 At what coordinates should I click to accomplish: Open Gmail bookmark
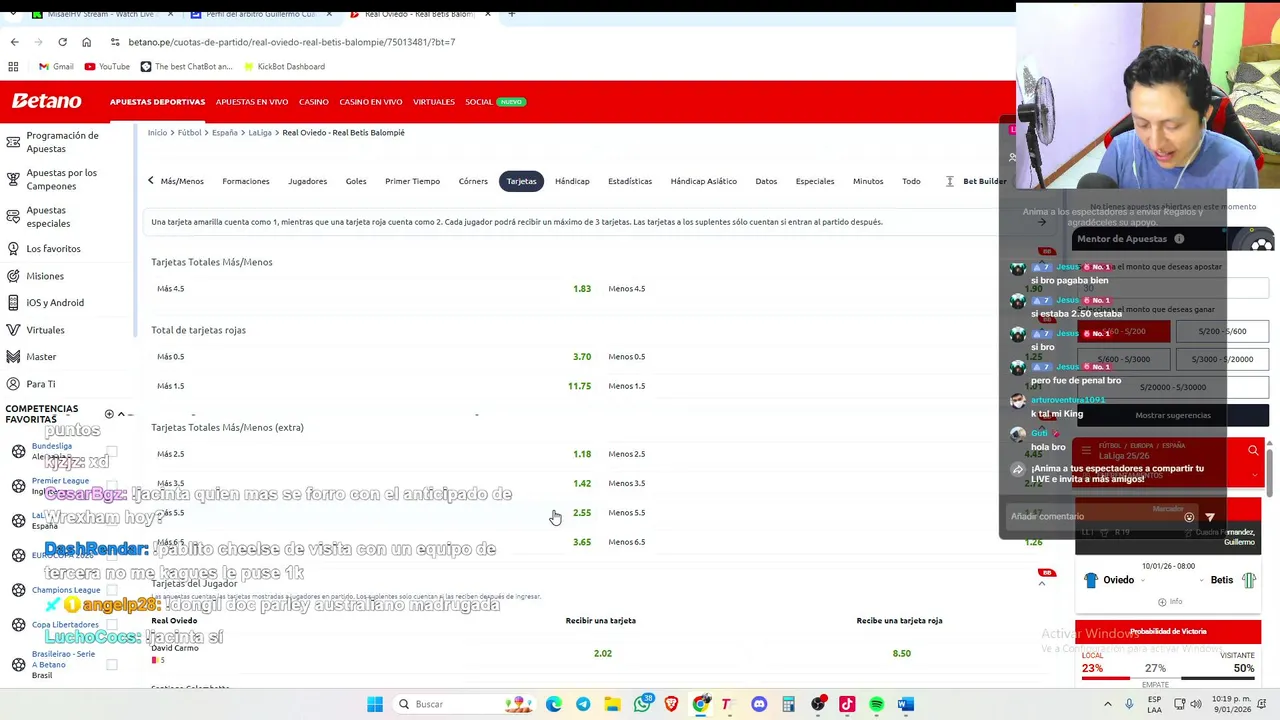pos(56,66)
